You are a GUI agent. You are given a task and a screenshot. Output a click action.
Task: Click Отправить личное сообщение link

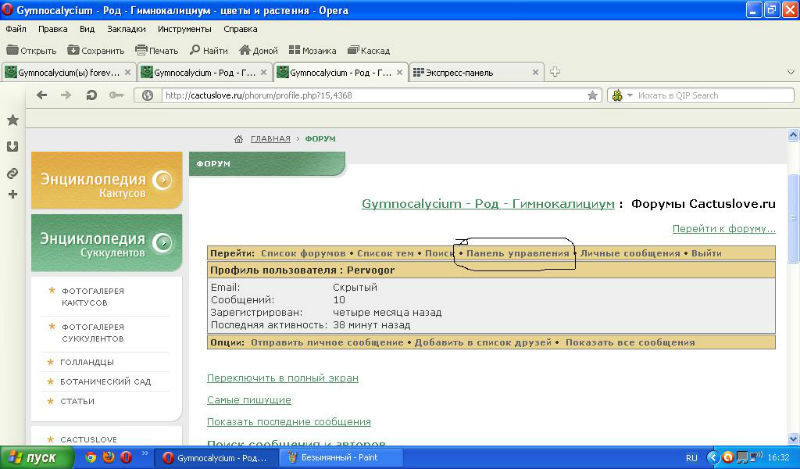pos(327,342)
